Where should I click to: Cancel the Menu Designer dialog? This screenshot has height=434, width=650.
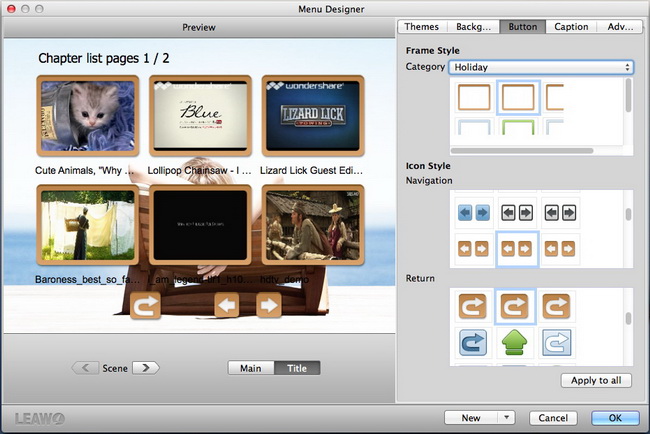tap(553, 417)
